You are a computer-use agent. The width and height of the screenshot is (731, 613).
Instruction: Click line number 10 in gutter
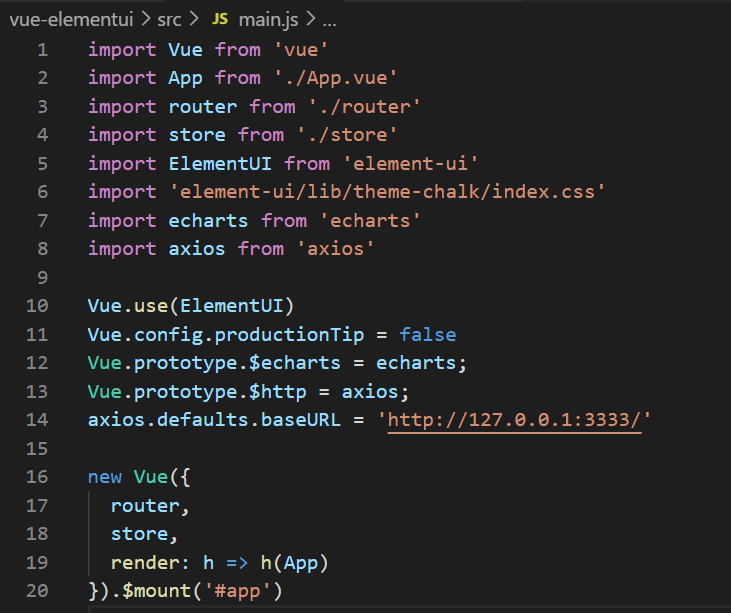pos(37,306)
